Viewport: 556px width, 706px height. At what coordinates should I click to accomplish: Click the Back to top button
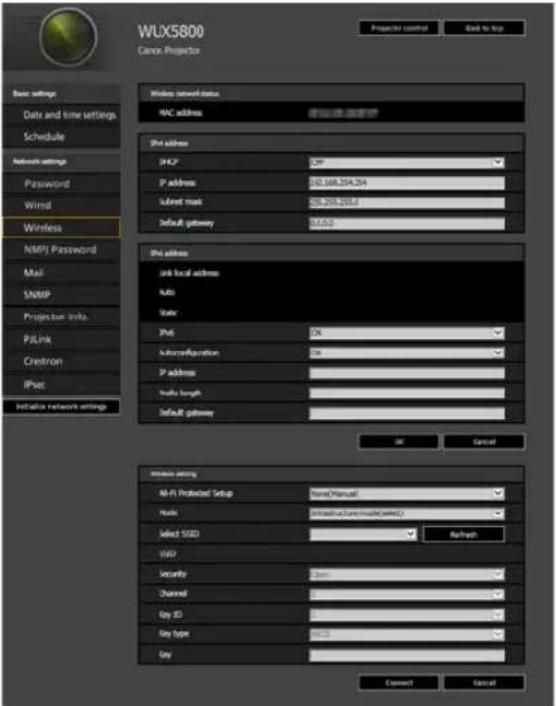(484, 28)
